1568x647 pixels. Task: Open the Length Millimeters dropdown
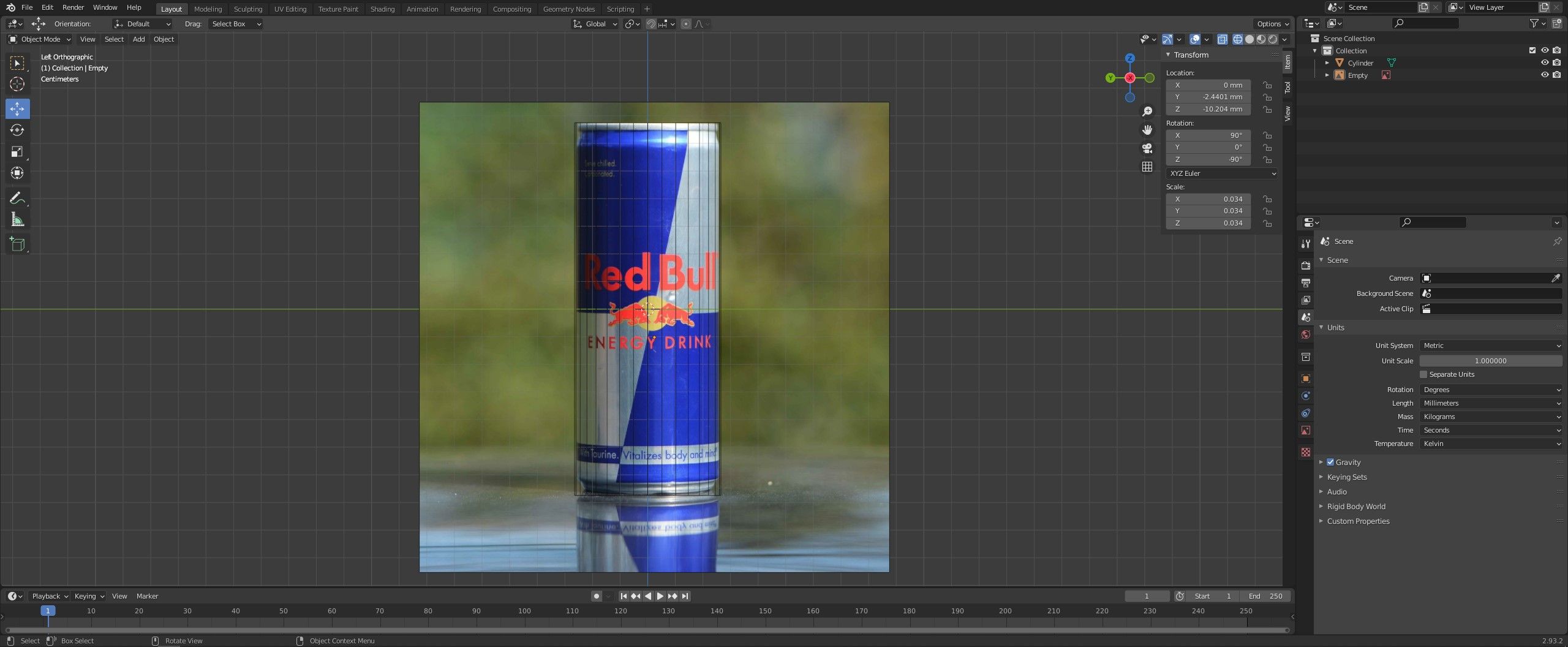point(1491,403)
